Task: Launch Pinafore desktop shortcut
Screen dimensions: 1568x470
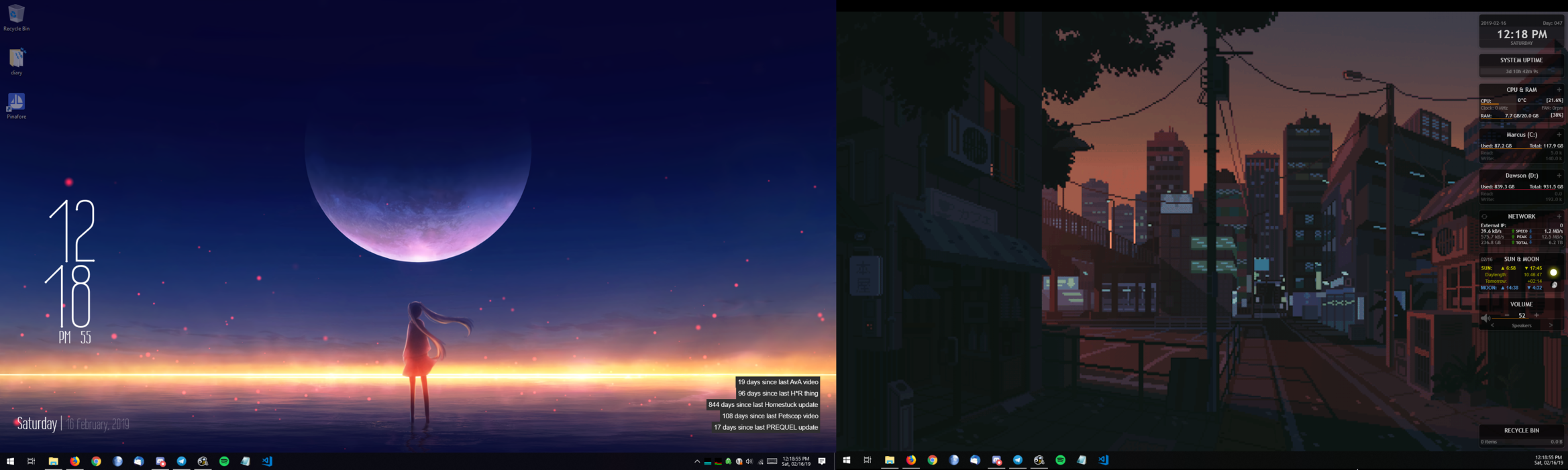Action: [16, 105]
